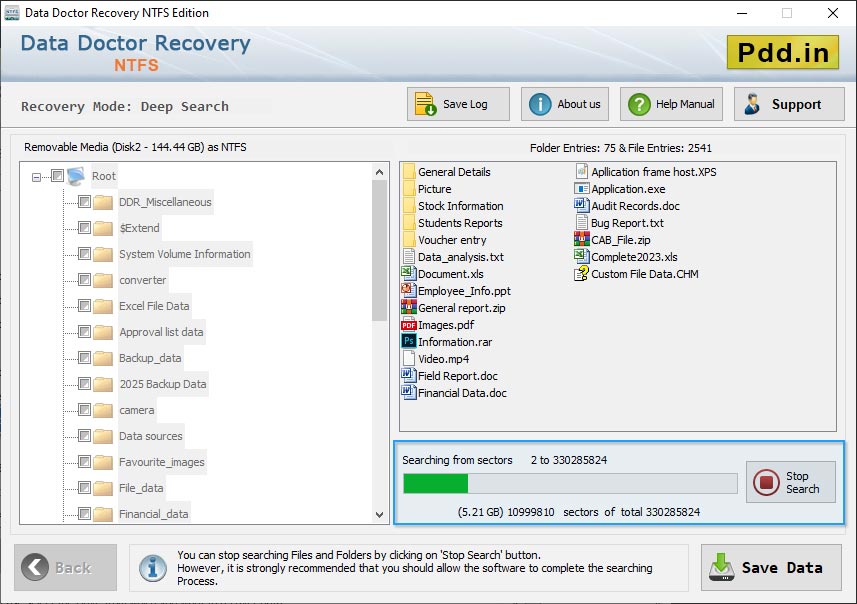Open the Help Manual
Screen dimensions: 857x604
pos(671,104)
